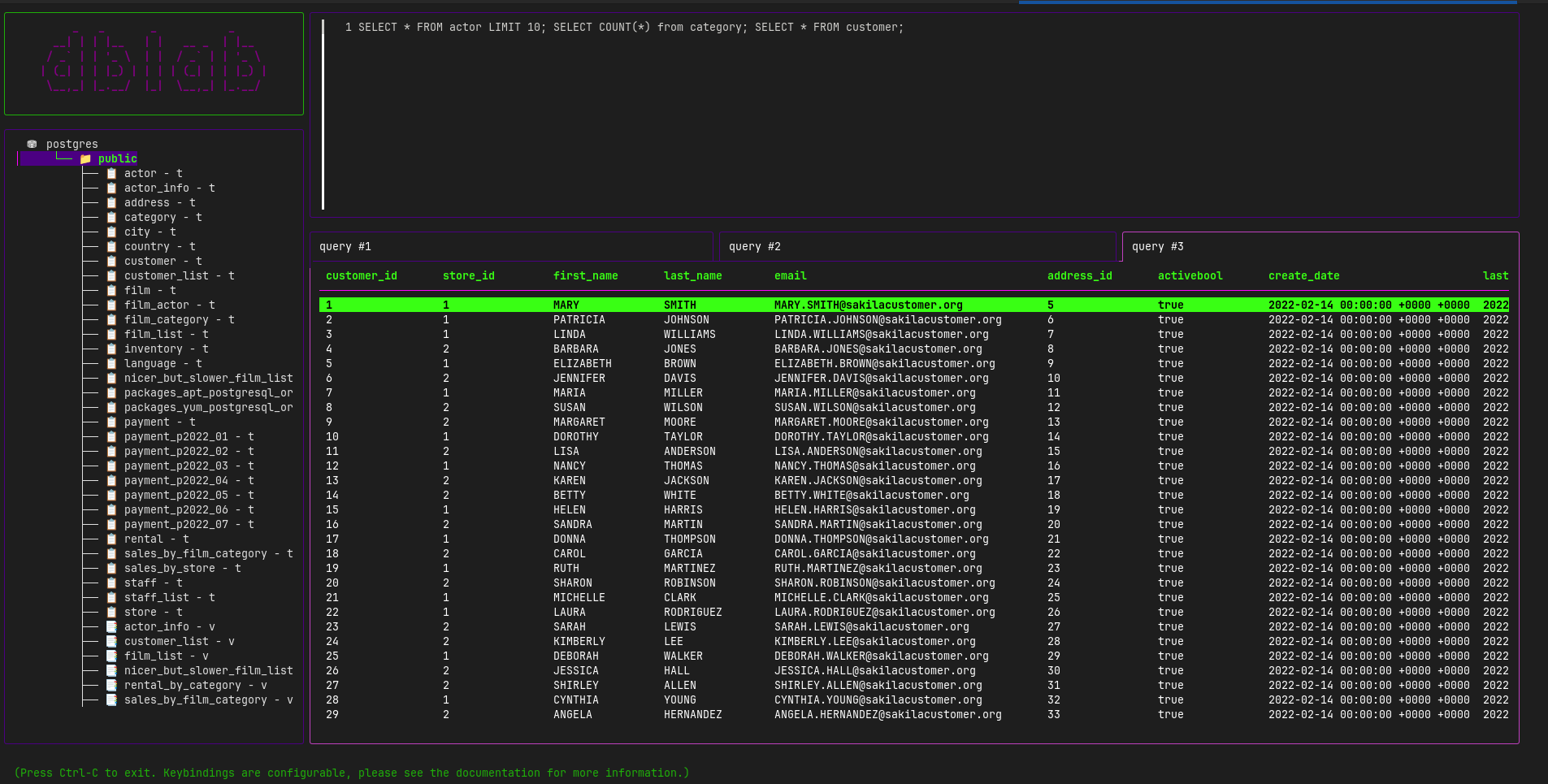Click the staff - t table icon
The width and height of the screenshot is (1548, 784).
click(x=111, y=583)
